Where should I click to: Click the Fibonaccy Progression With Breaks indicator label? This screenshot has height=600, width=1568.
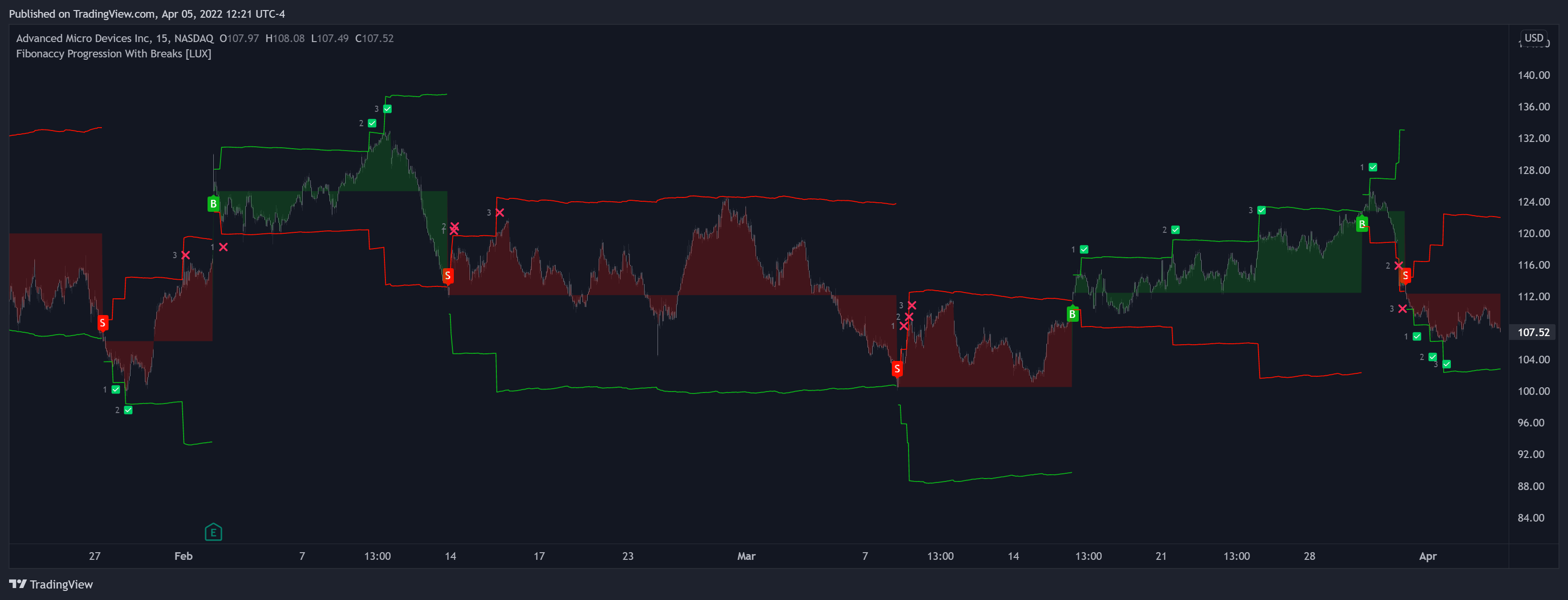[x=114, y=54]
